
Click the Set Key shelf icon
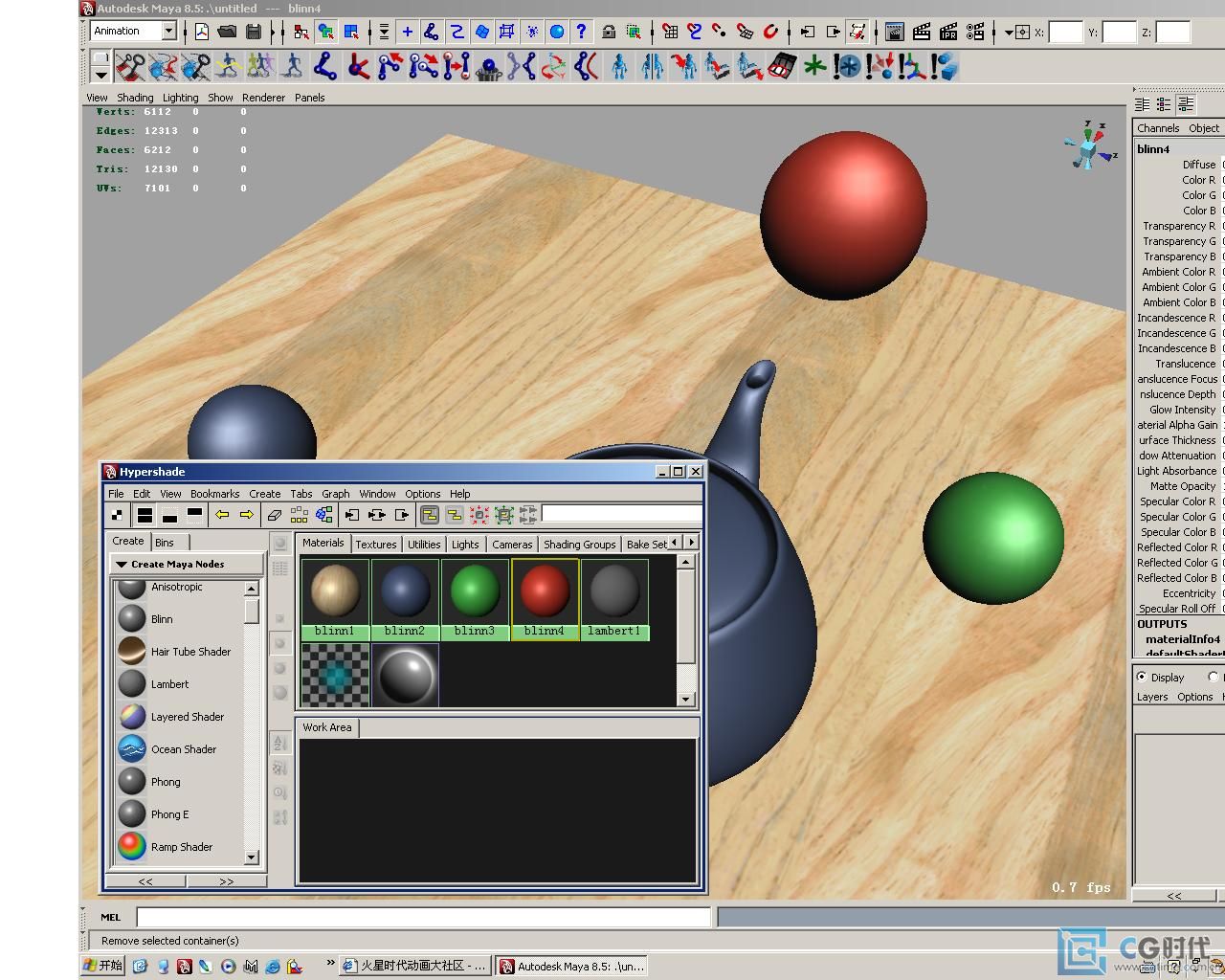point(130,67)
